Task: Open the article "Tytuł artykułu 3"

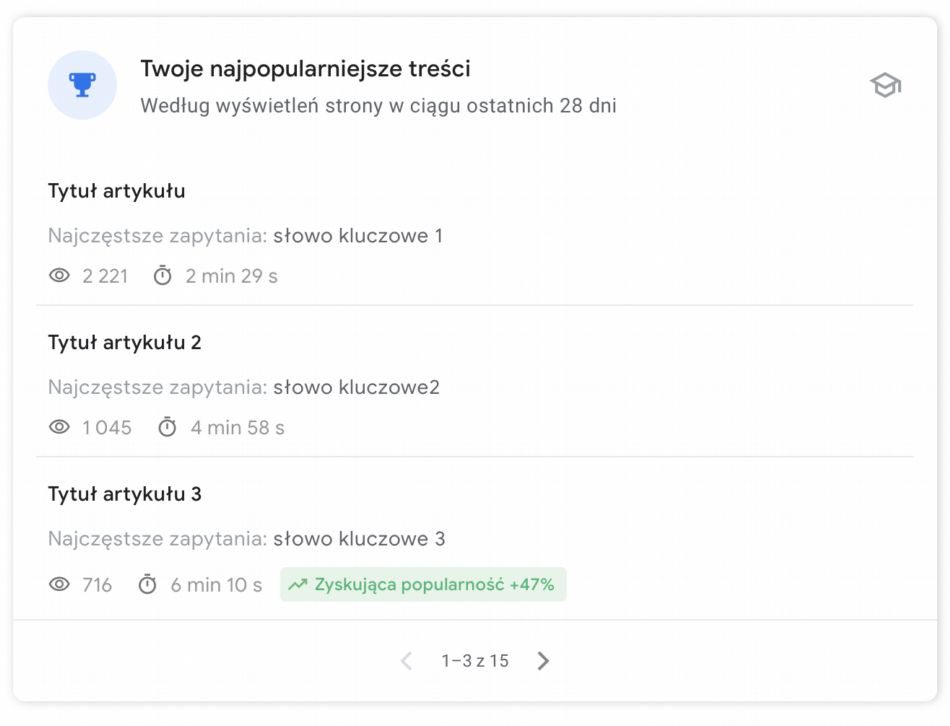Action: [124, 494]
